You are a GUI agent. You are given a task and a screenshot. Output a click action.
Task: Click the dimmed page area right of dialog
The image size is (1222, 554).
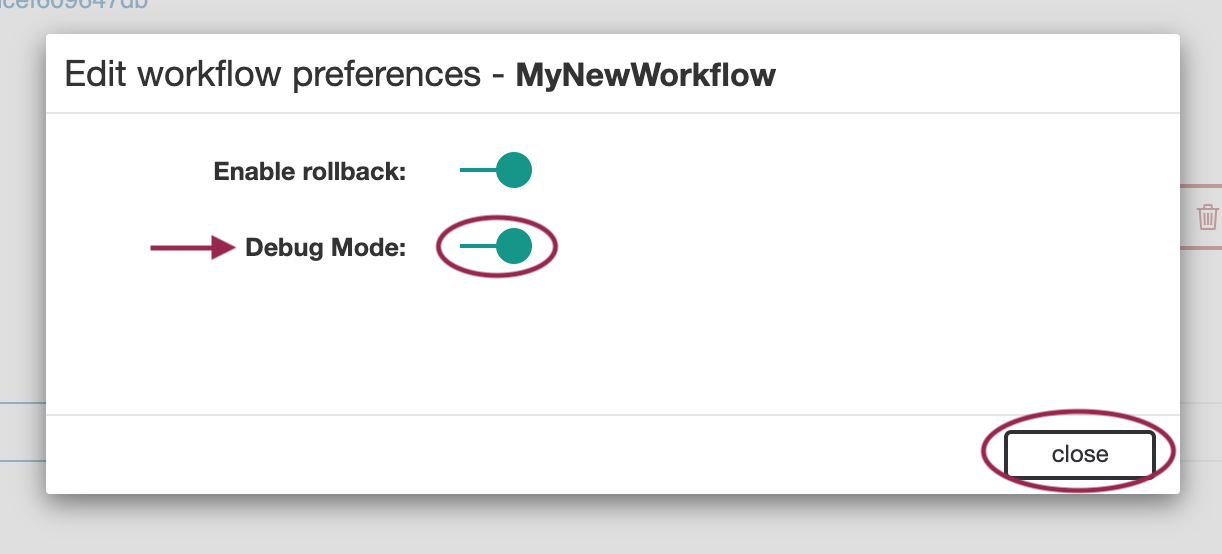(1201, 330)
